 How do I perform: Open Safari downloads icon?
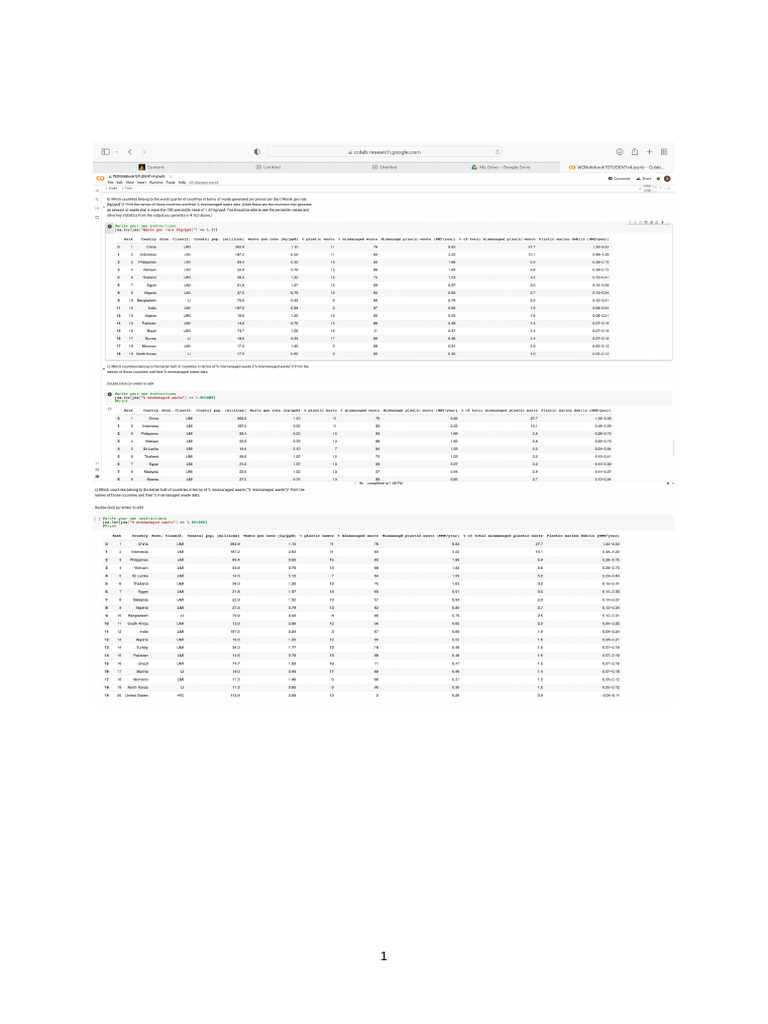tap(620, 152)
